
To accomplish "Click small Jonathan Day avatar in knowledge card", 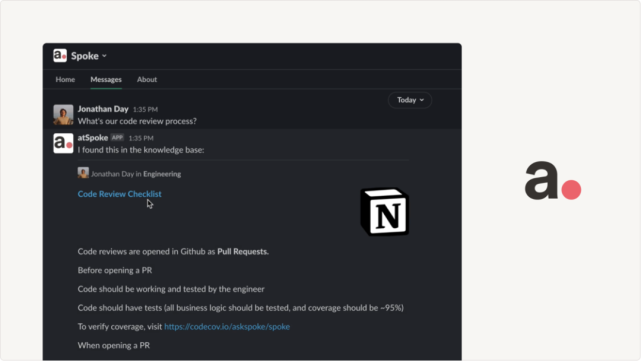I will tap(83, 173).
